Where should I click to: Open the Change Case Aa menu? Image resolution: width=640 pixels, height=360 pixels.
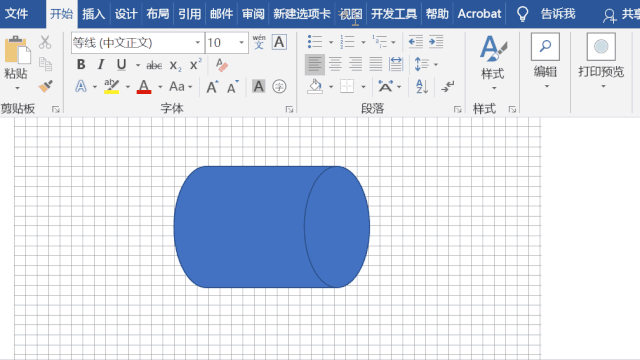(x=180, y=87)
